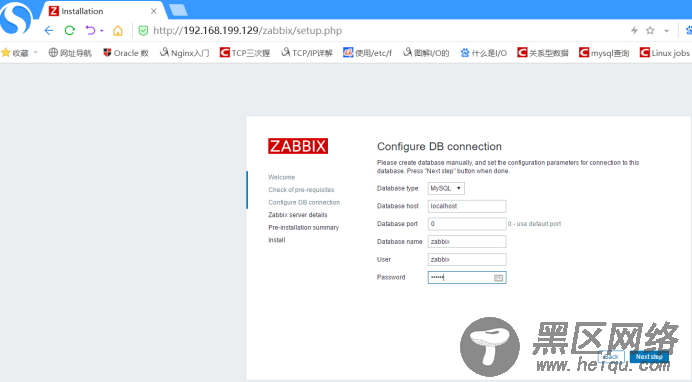Click the Back button
The width and height of the screenshot is (692, 382).
tap(611, 356)
